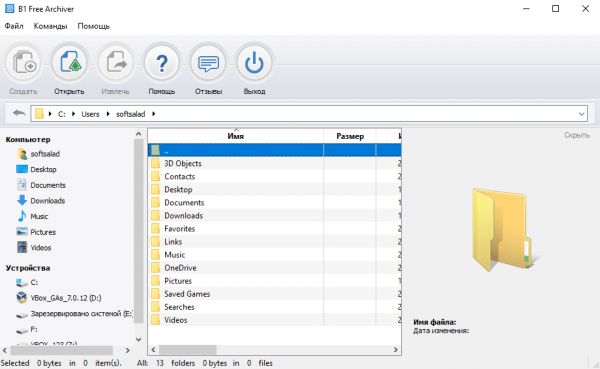The image size is (600, 369).
Task: Click the Выход power icon
Action: tap(254, 63)
